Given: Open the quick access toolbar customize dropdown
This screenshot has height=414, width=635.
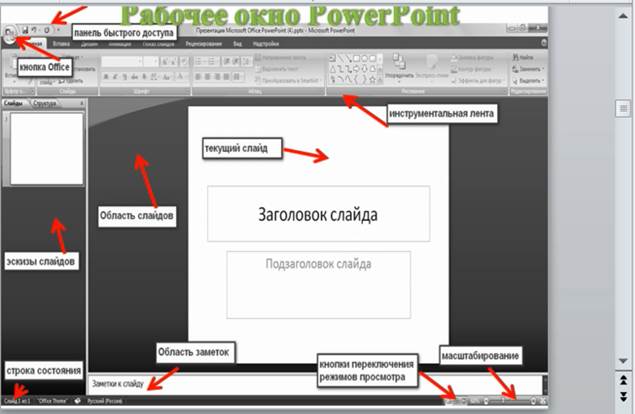Looking at the screenshot, I should (59, 31).
